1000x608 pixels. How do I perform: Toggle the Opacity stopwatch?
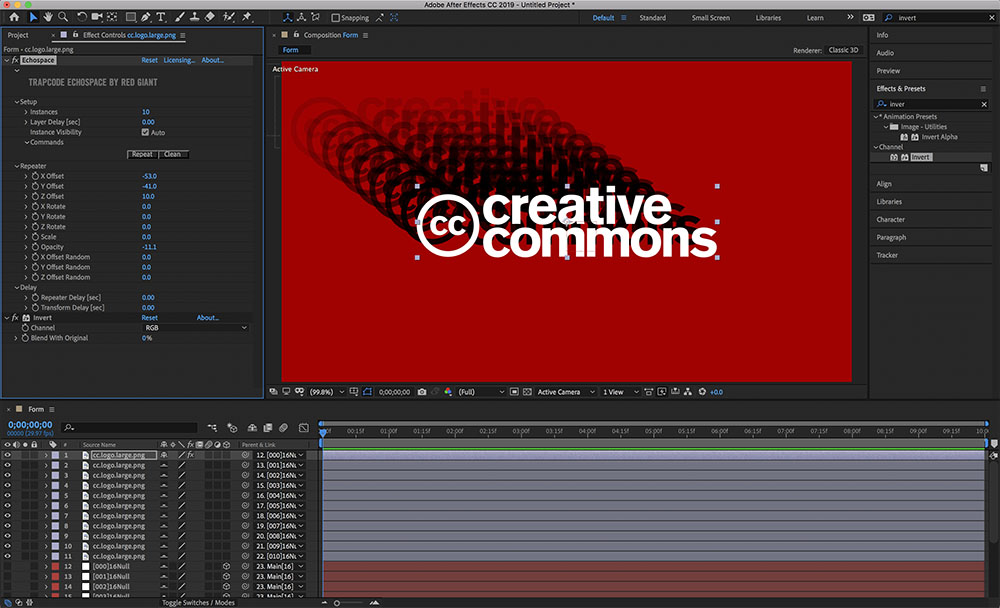point(36,247)
